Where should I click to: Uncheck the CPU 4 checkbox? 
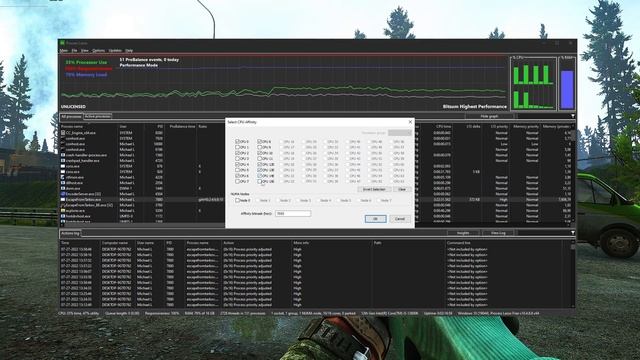237,164
